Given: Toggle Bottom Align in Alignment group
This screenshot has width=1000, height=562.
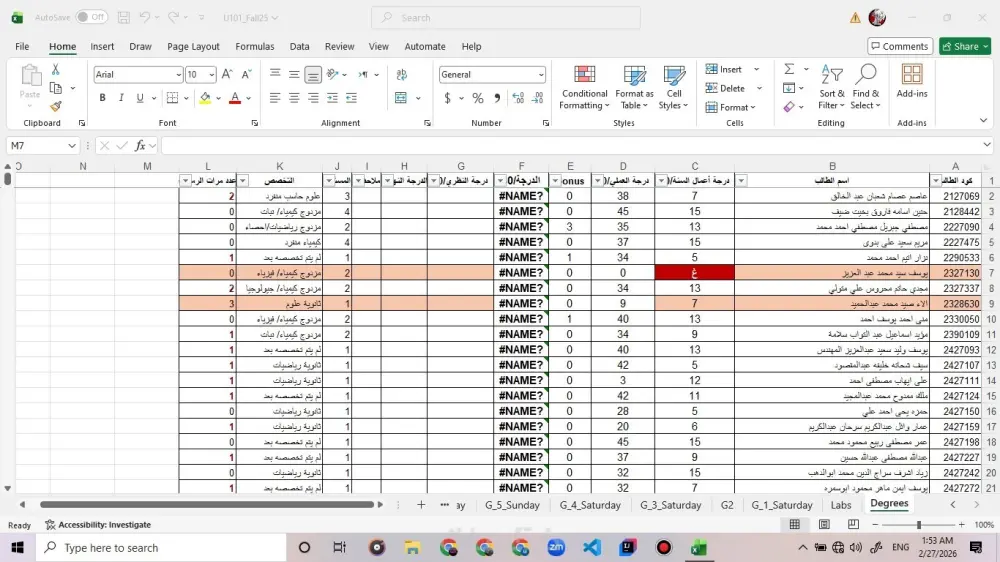Looking at the screenshot, I should [x=313, y=75].
